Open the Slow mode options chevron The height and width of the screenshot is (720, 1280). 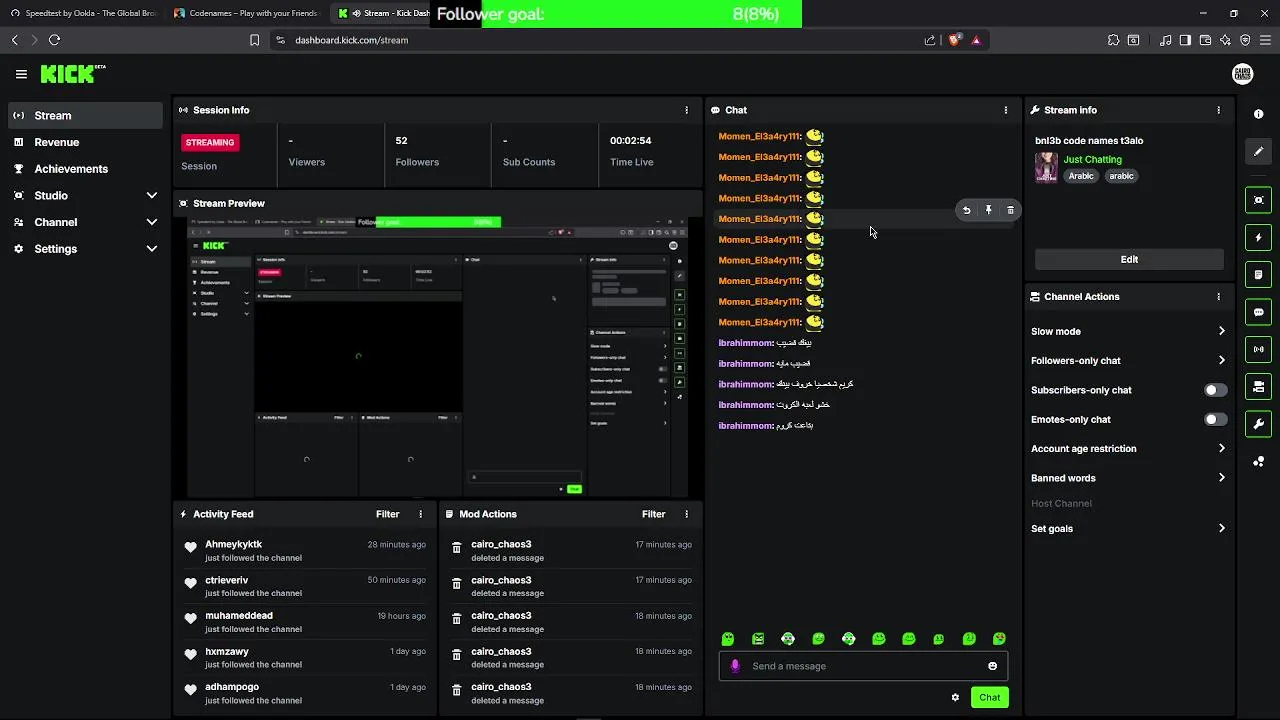coord(1221,331)
